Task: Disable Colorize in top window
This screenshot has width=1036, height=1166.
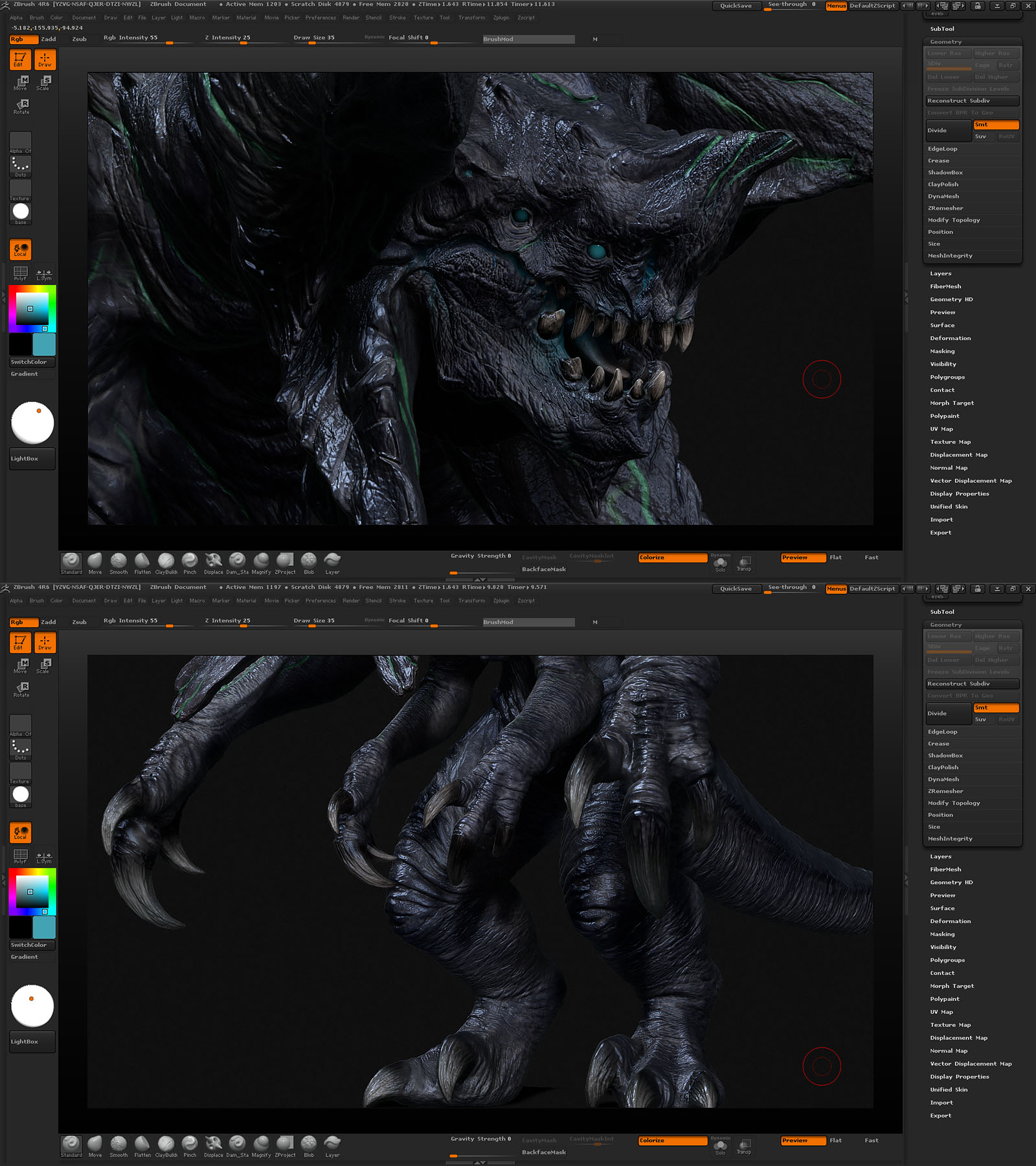Action: (673, 557)
